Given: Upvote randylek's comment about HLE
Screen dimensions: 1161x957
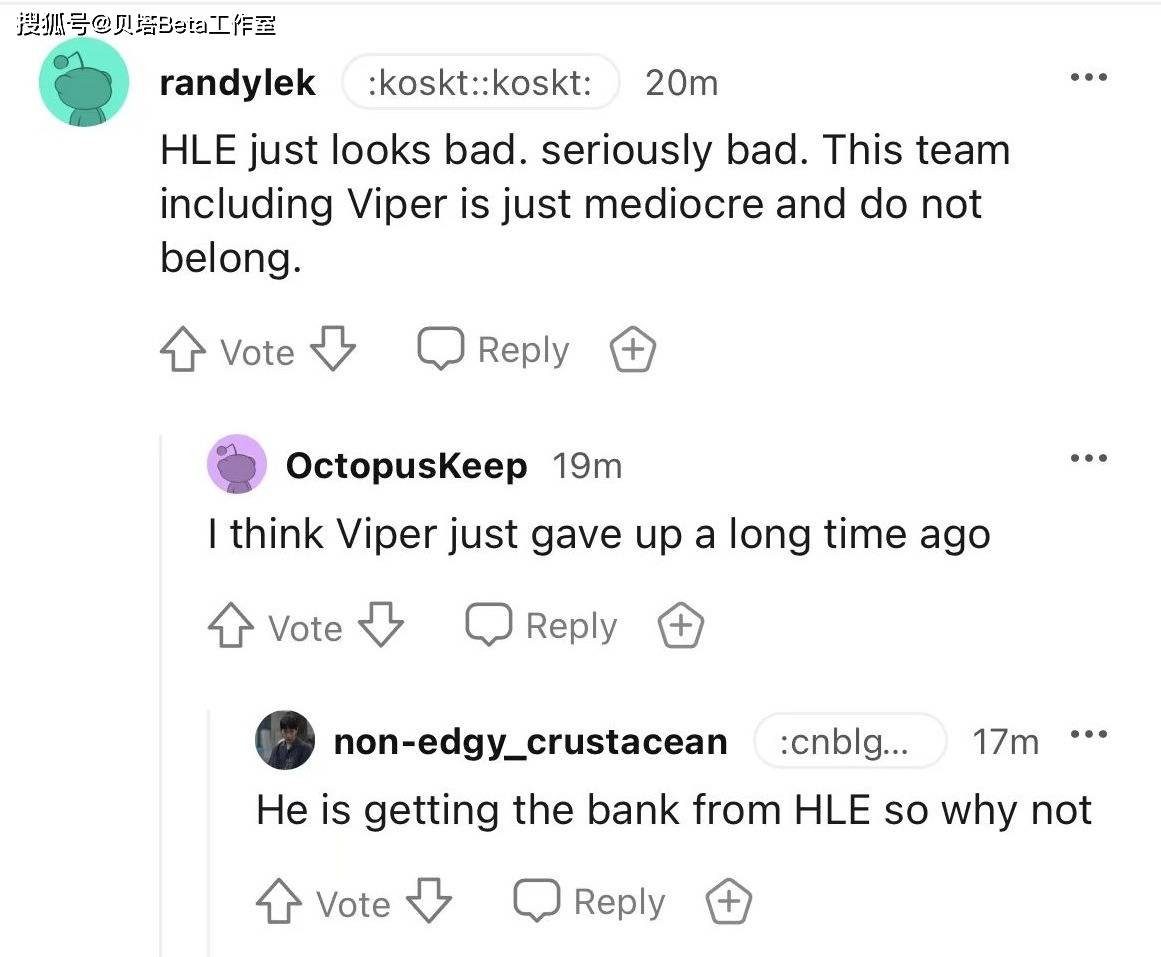Looking at the screenshot, I should [183, 349].
